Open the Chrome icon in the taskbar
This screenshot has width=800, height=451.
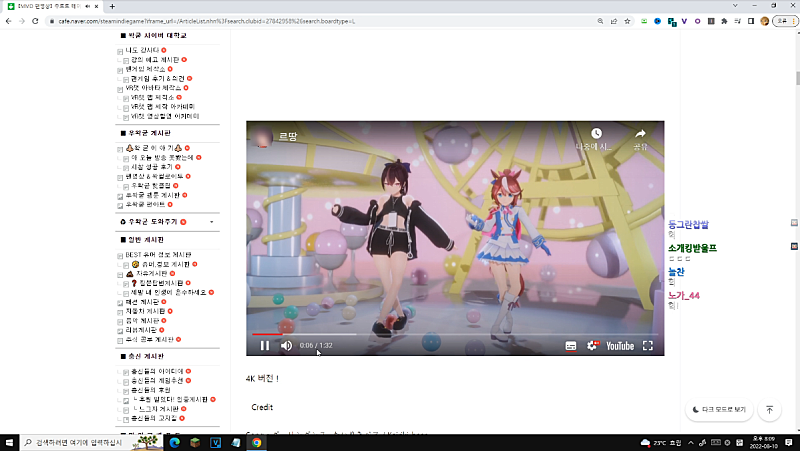[256, 442]
